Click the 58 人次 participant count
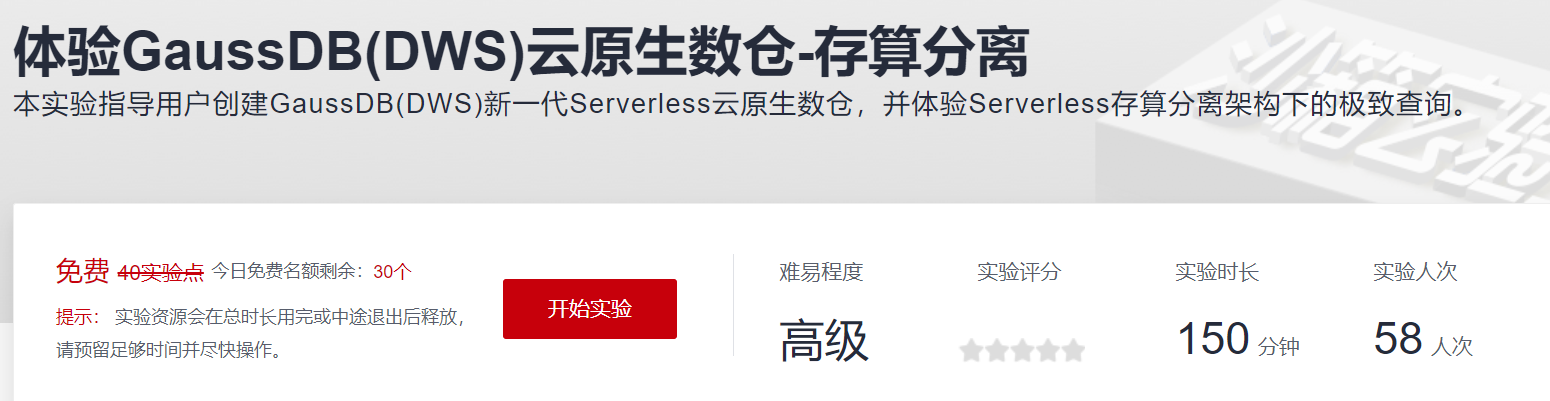1550x401 pixels. pos(1423,340)
